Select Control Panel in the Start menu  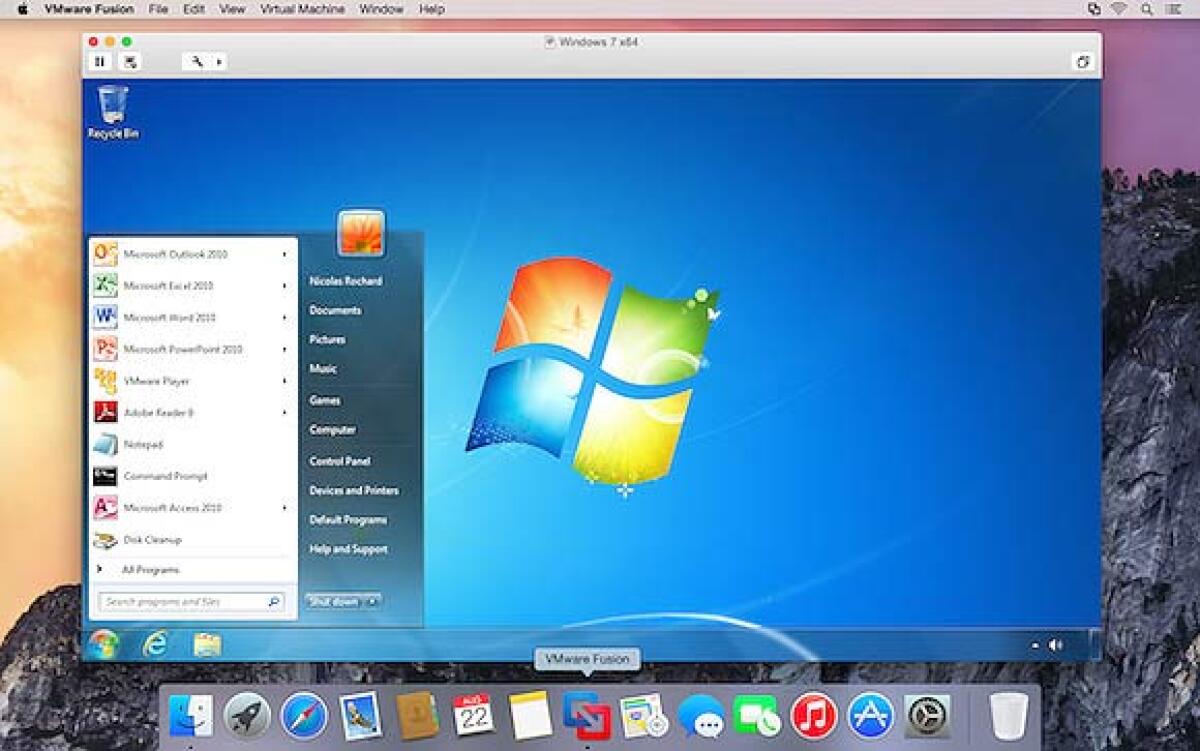[x=339, y=461]
